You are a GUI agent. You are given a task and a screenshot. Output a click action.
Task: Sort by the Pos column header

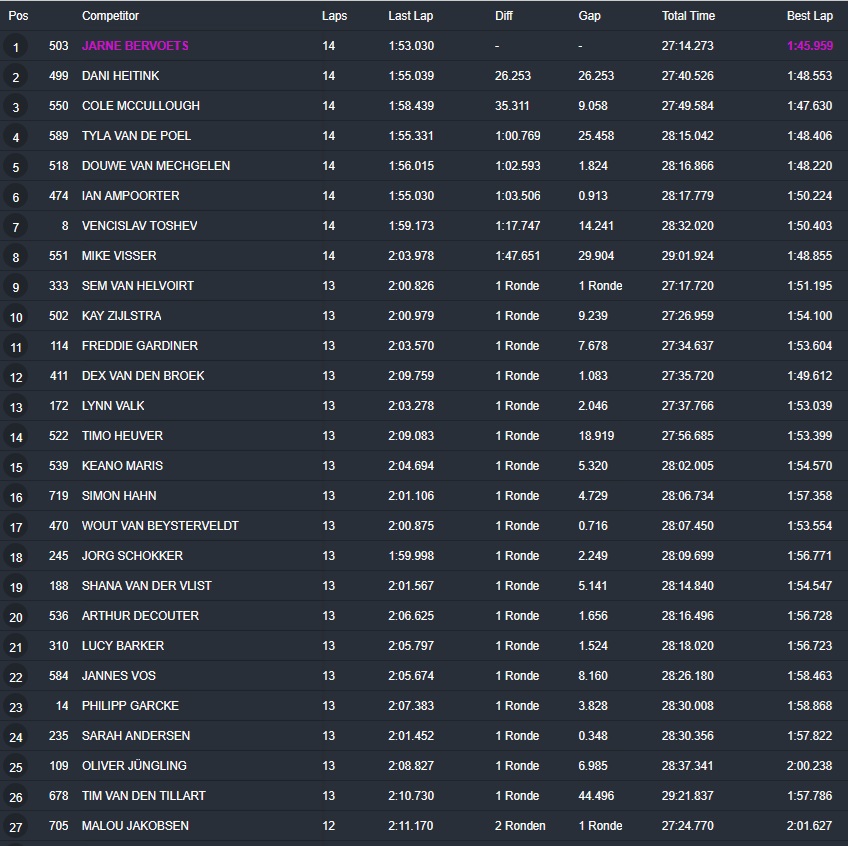[18, 16]
